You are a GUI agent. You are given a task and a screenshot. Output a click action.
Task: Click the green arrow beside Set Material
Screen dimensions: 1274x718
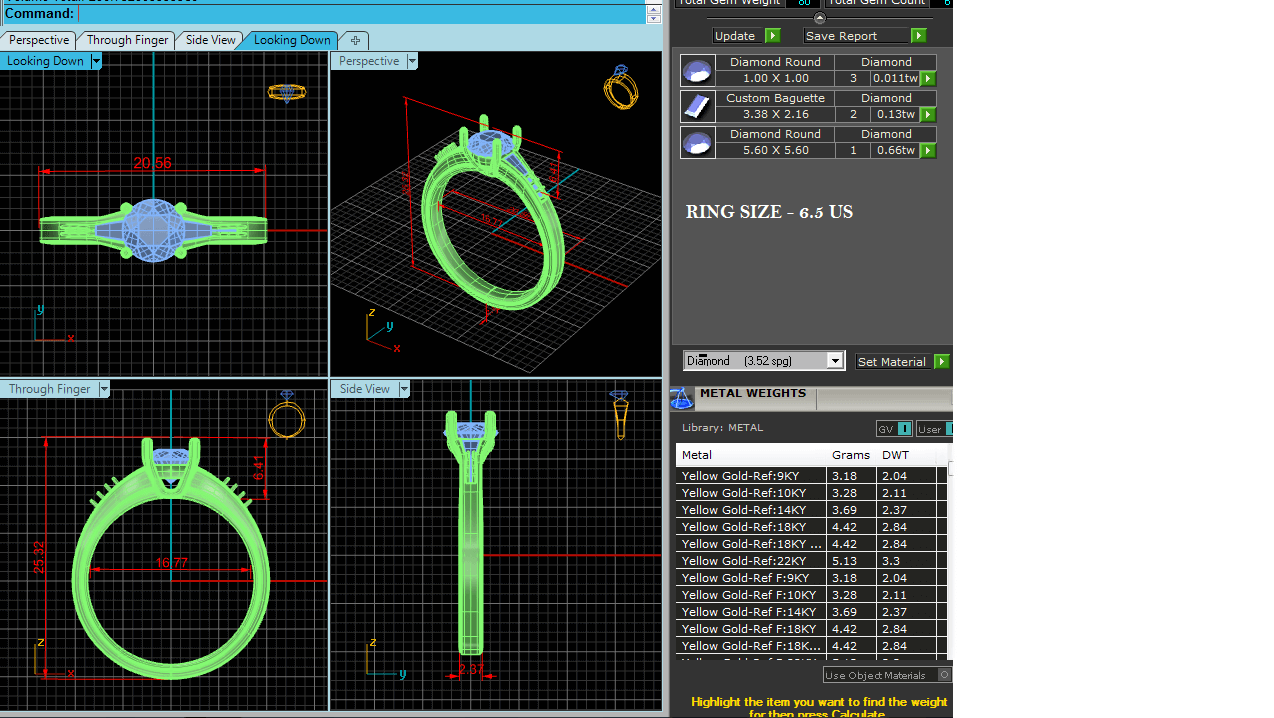point(942,362)
